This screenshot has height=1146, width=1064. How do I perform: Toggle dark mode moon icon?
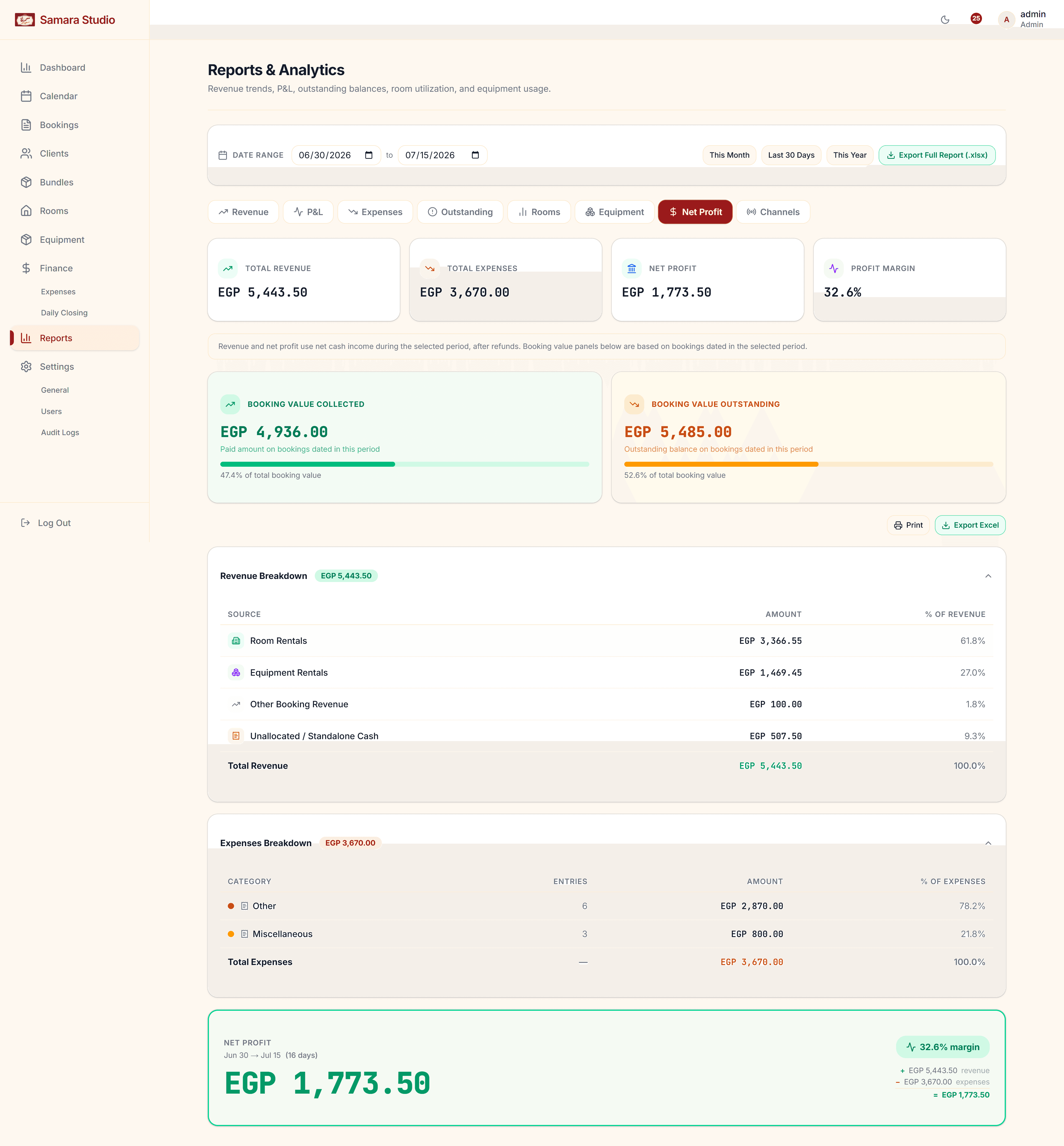point(945,20)
